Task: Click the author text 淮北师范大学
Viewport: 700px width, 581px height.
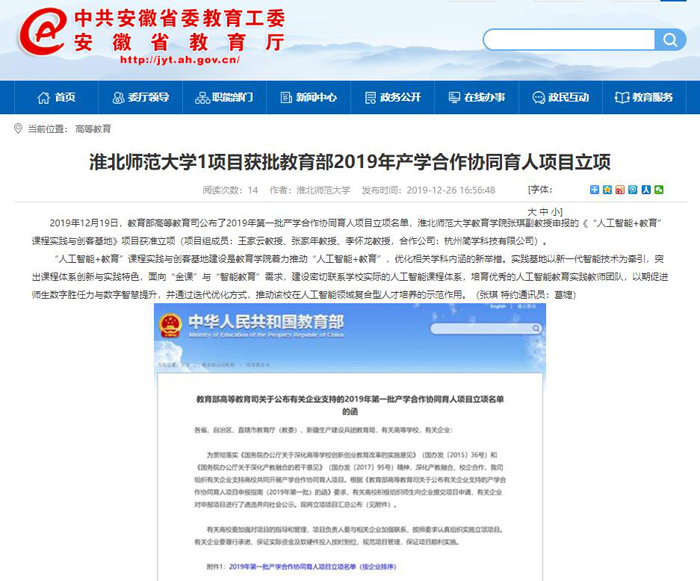Action: pyautogui.click(x=324, y=190)
